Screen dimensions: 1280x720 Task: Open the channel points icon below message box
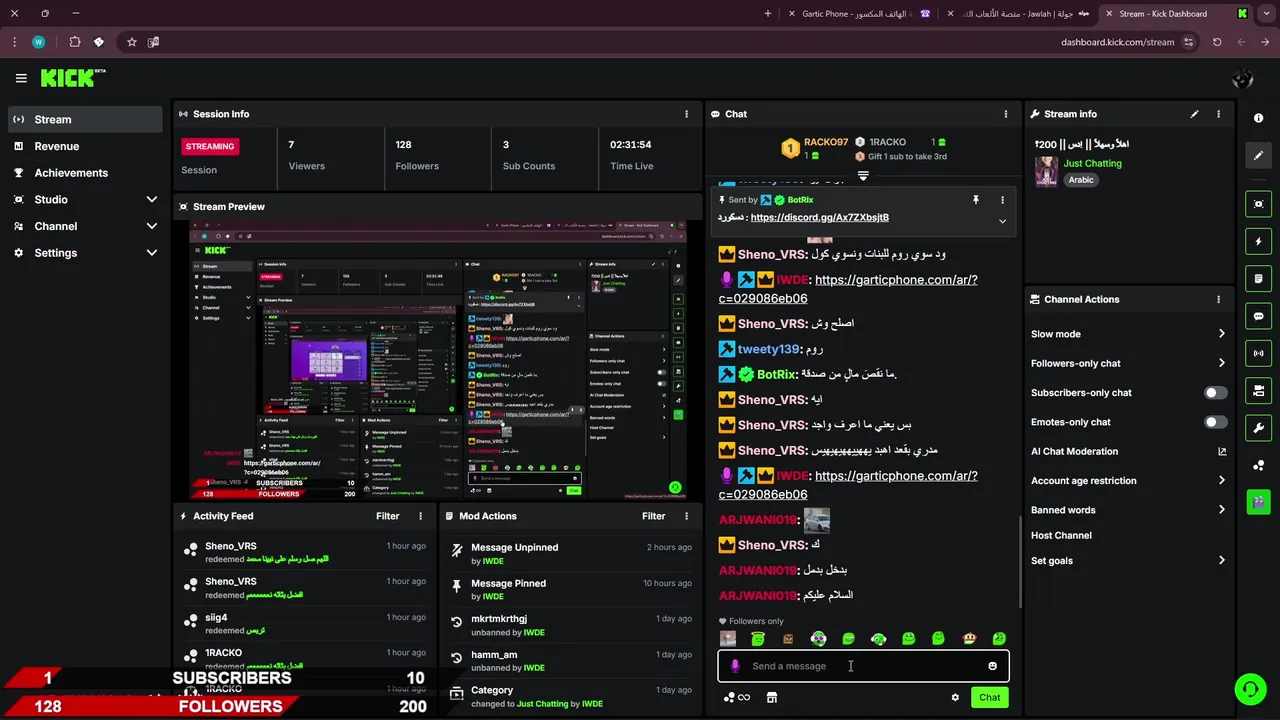pyautogui.click(x=736, y=697)
